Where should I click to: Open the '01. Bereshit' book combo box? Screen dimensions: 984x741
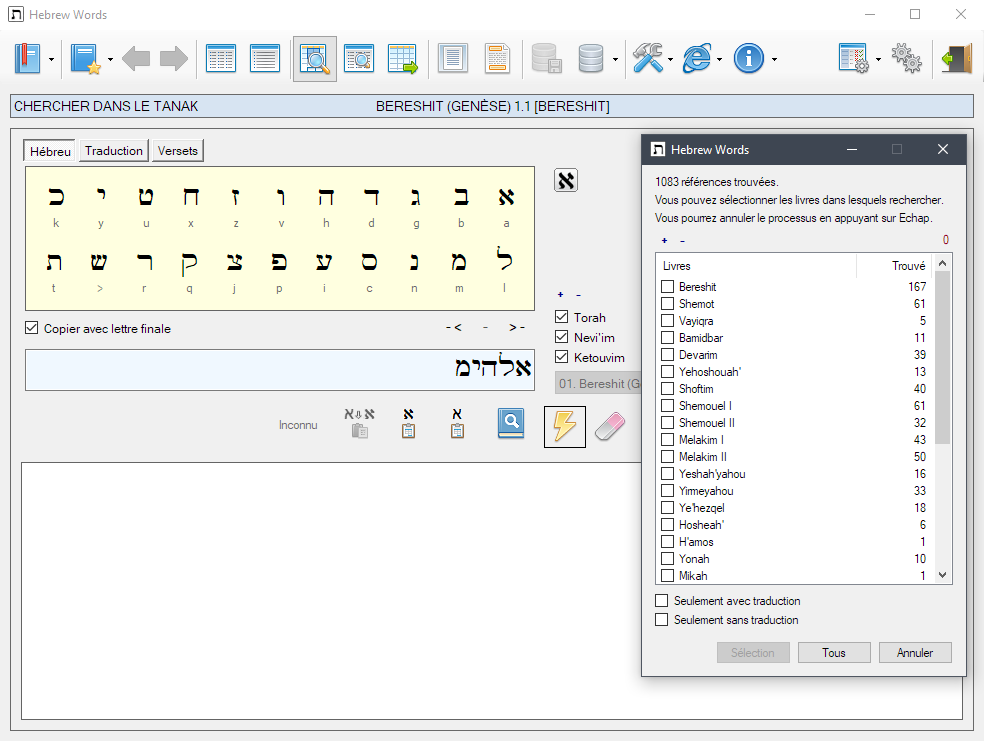(598, 383)
